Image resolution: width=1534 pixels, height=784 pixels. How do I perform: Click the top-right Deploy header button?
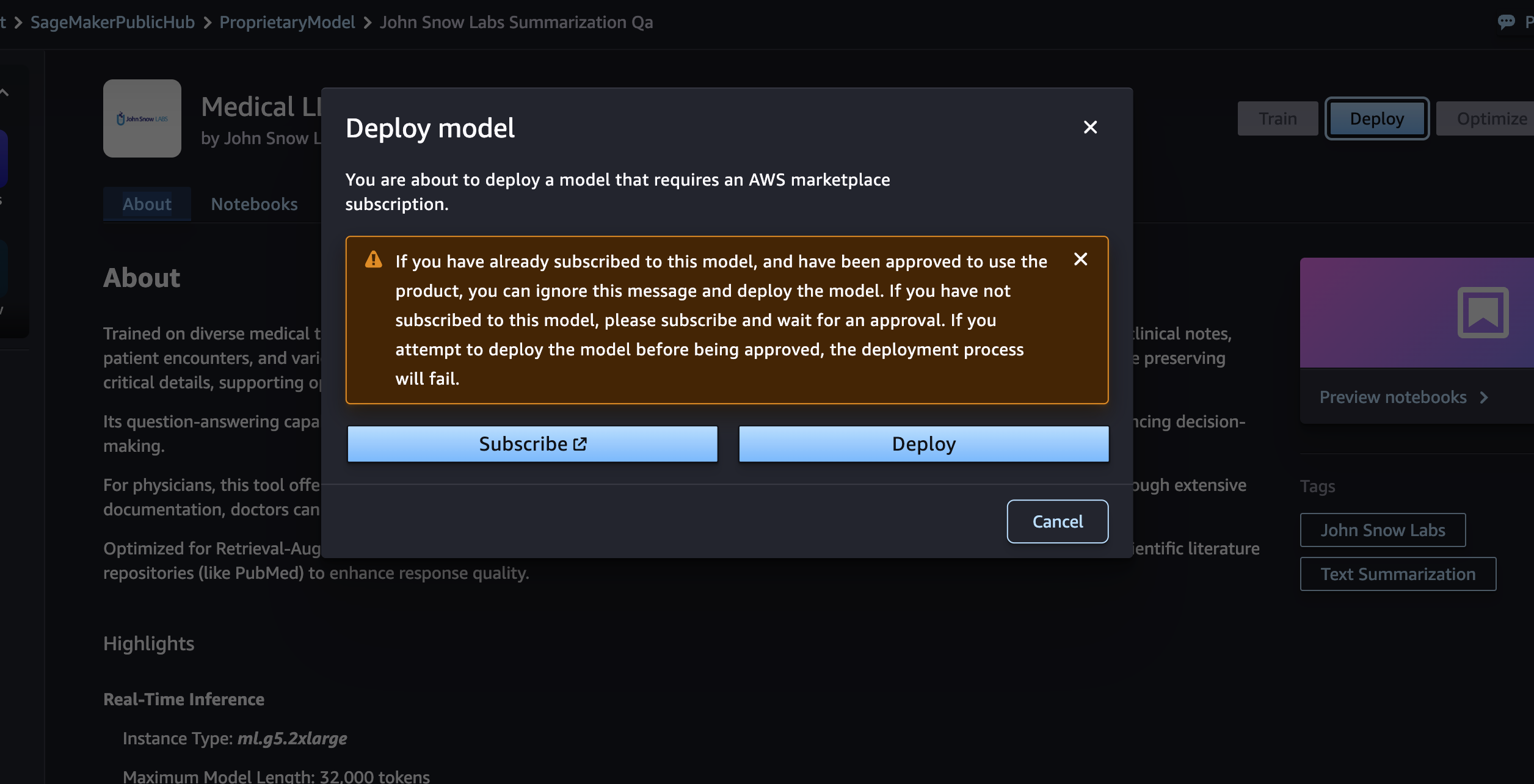click(x=1376, y=118)
